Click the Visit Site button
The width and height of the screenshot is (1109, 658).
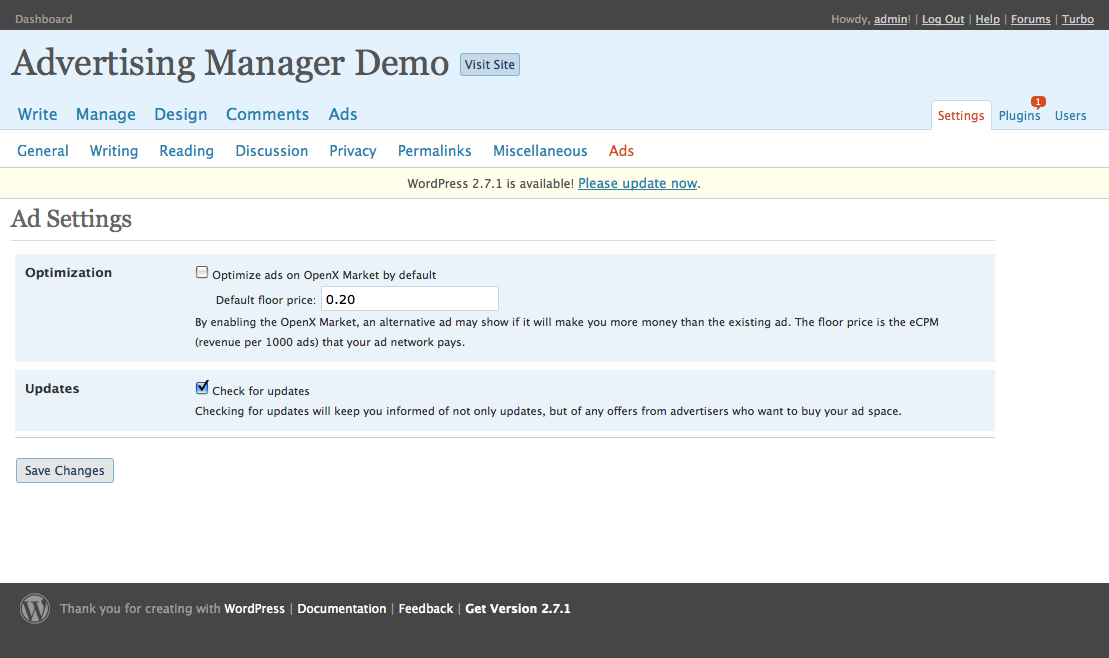pyautogui.click(x=490, y=65)
